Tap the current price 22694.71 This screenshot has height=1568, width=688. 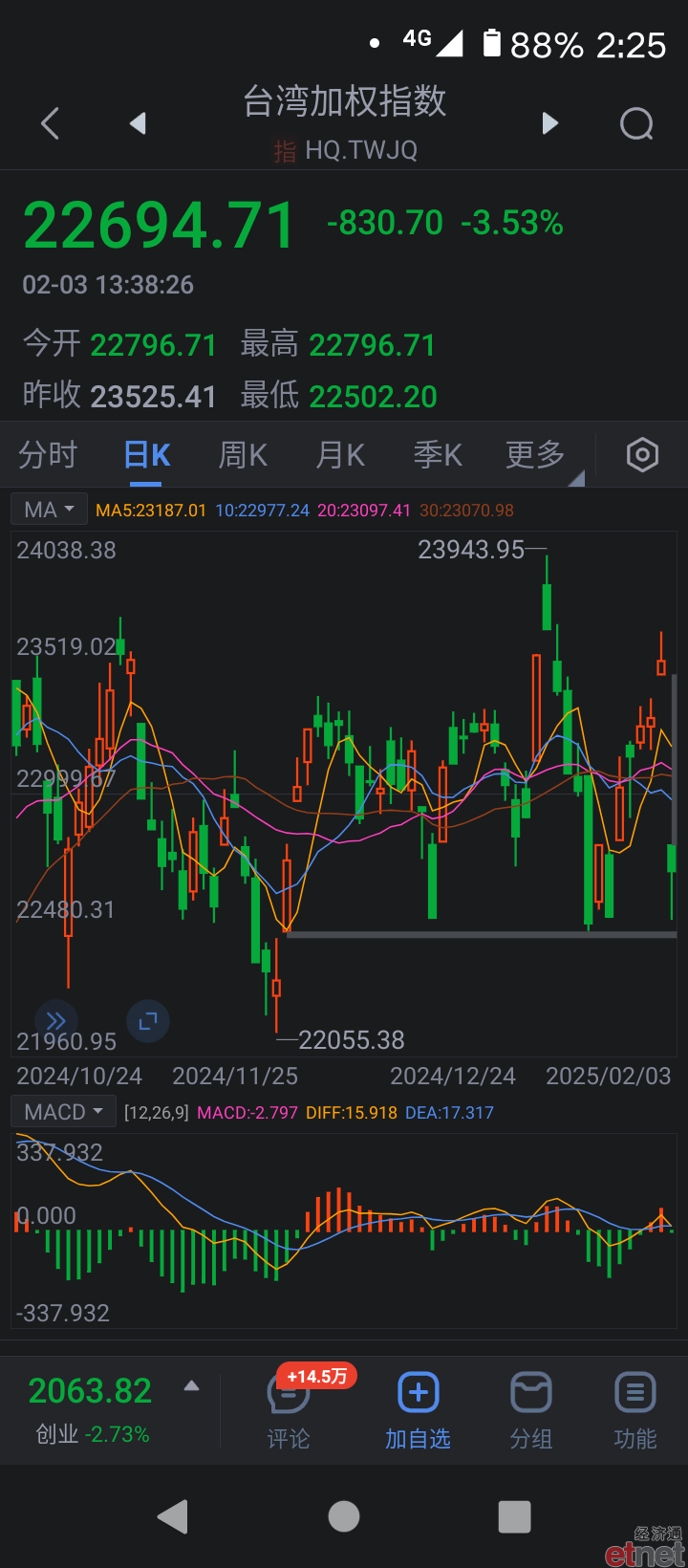(x=160, y=226)
